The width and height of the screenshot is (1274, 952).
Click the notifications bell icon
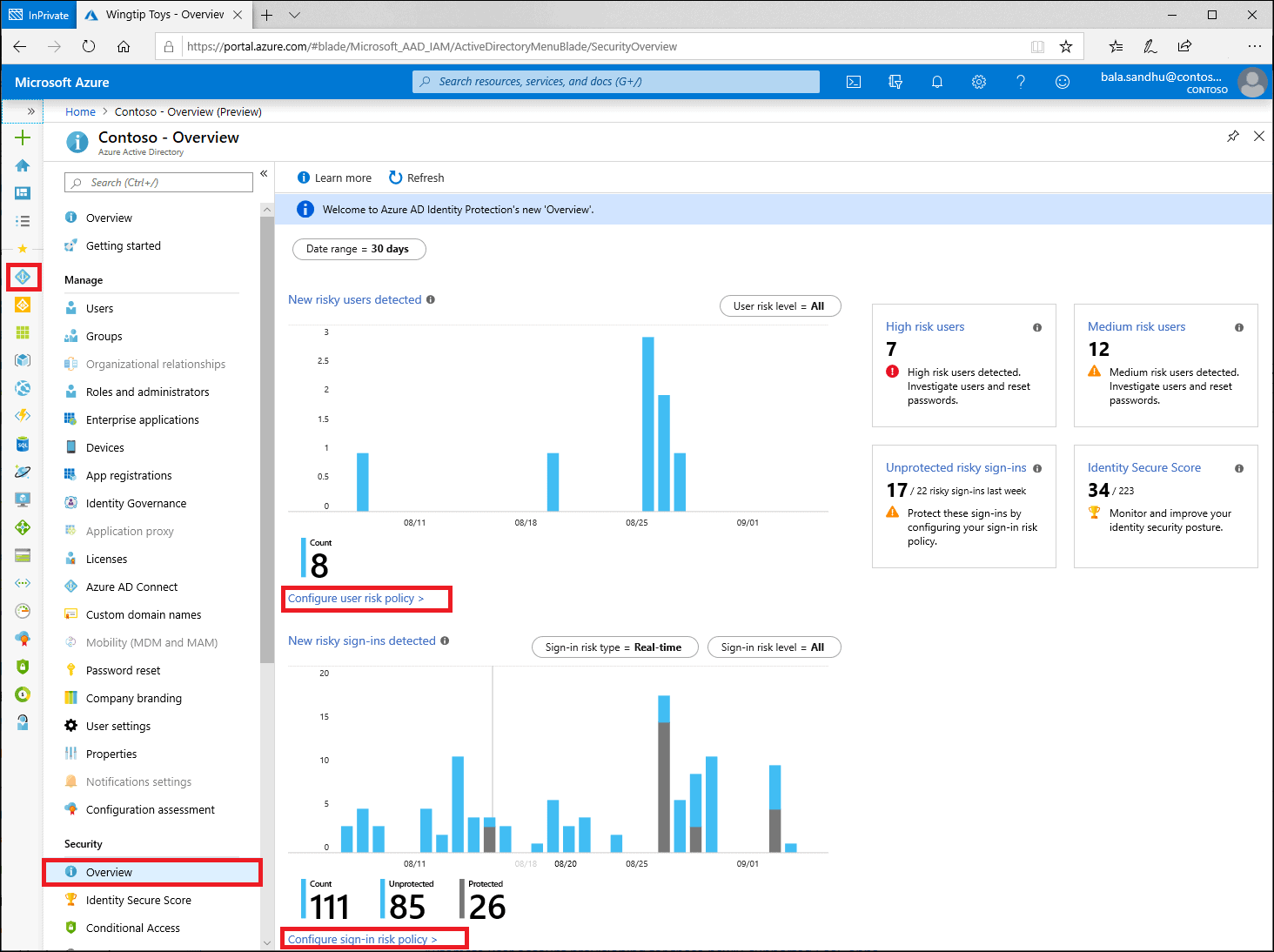coord(937,82)
